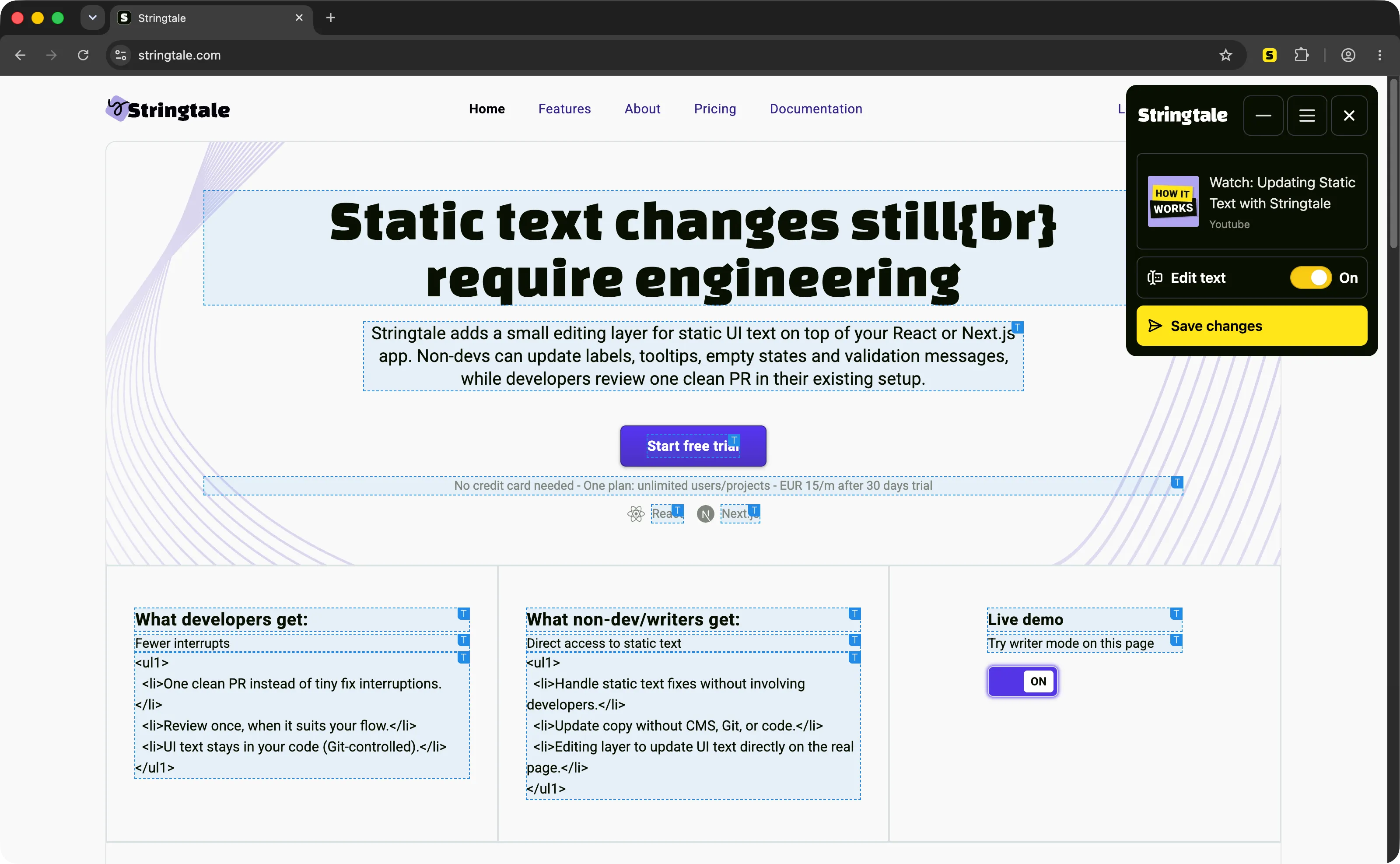Click the T marker on Start free trial
Screen dimensions: 1400x864
(x=734, y=440)
